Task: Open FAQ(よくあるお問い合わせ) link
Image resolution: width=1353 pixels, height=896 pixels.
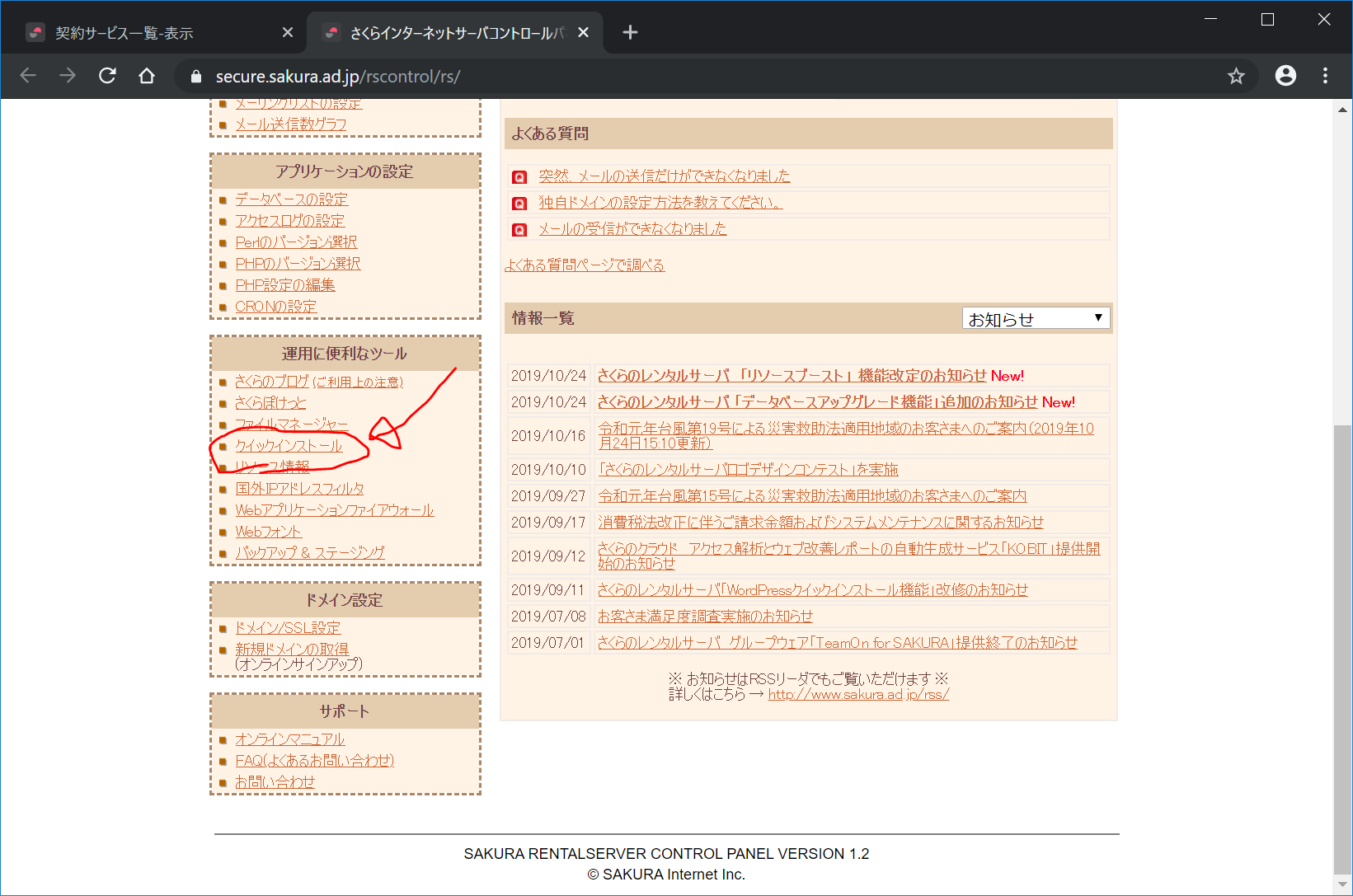Action: coord(314,760)
